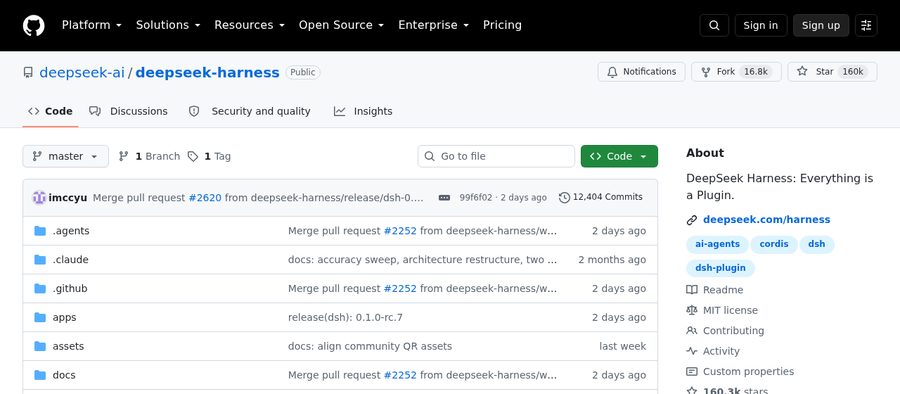This screenshot has height=394, width=900.
Task: Open Custom properties link
Action: [740, 372]
